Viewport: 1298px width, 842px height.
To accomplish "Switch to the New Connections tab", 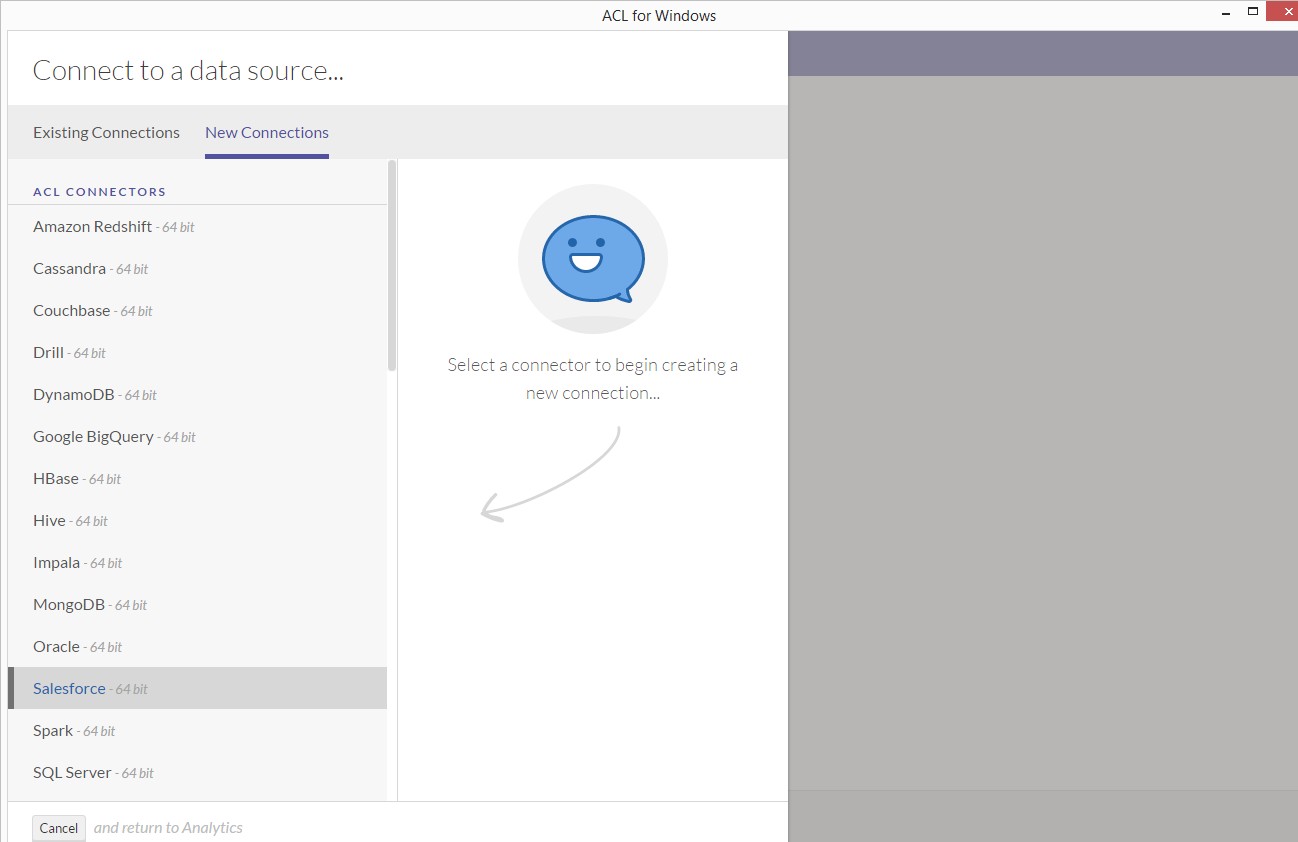I will coord(266,132).
